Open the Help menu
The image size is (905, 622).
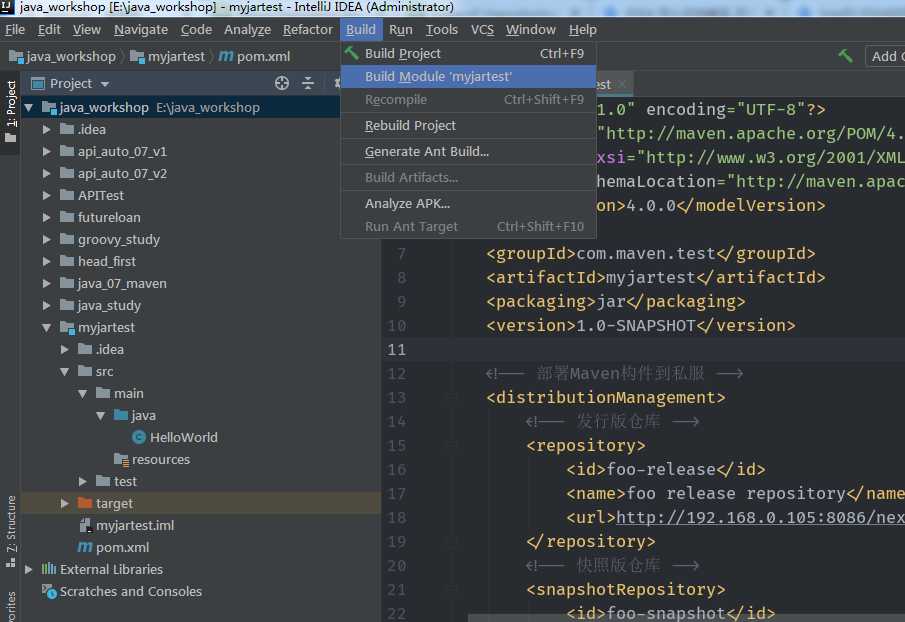582,29
